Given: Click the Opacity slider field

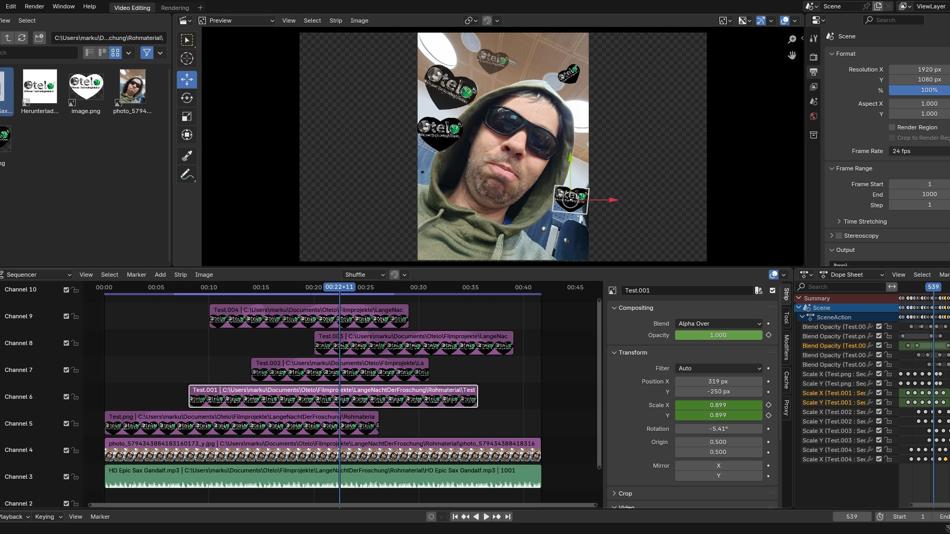Looking at the screenshot, I should (x=718, y=336).
